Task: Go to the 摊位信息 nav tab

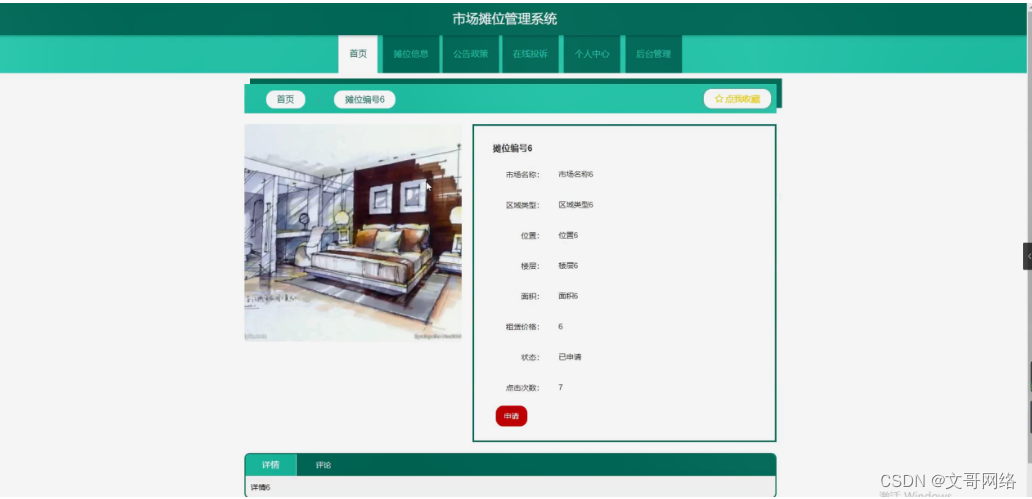Action: click(411, 54)
